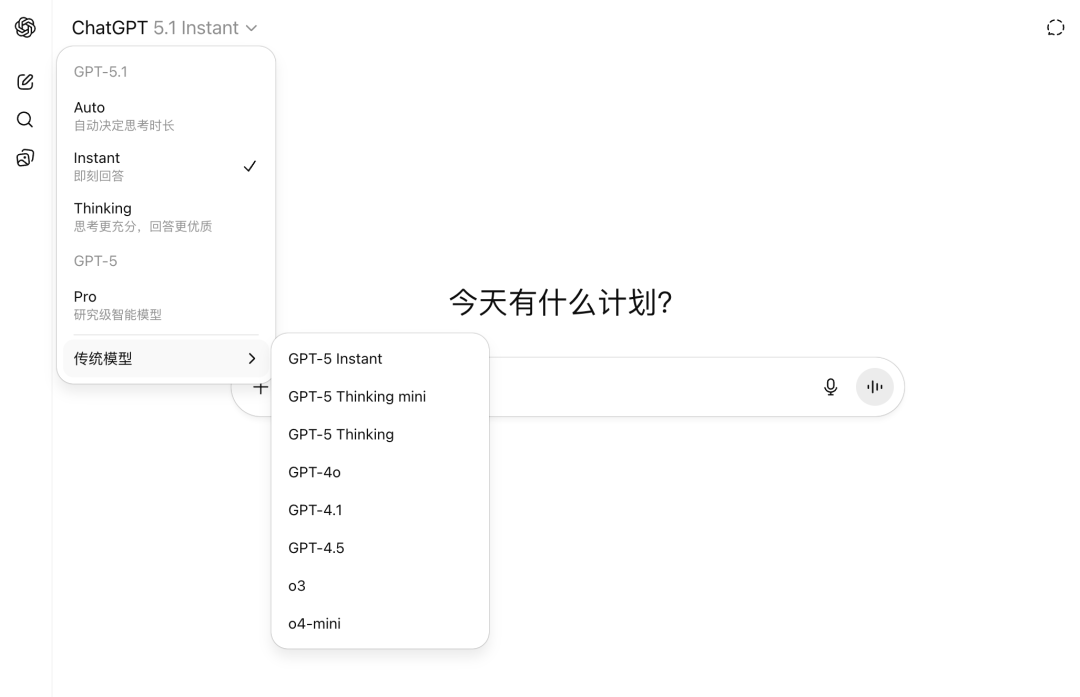Expand the 传统模型 submenu
Image resolution: width=1080 pixels, height=697 pixels.
tap(165, 358)
